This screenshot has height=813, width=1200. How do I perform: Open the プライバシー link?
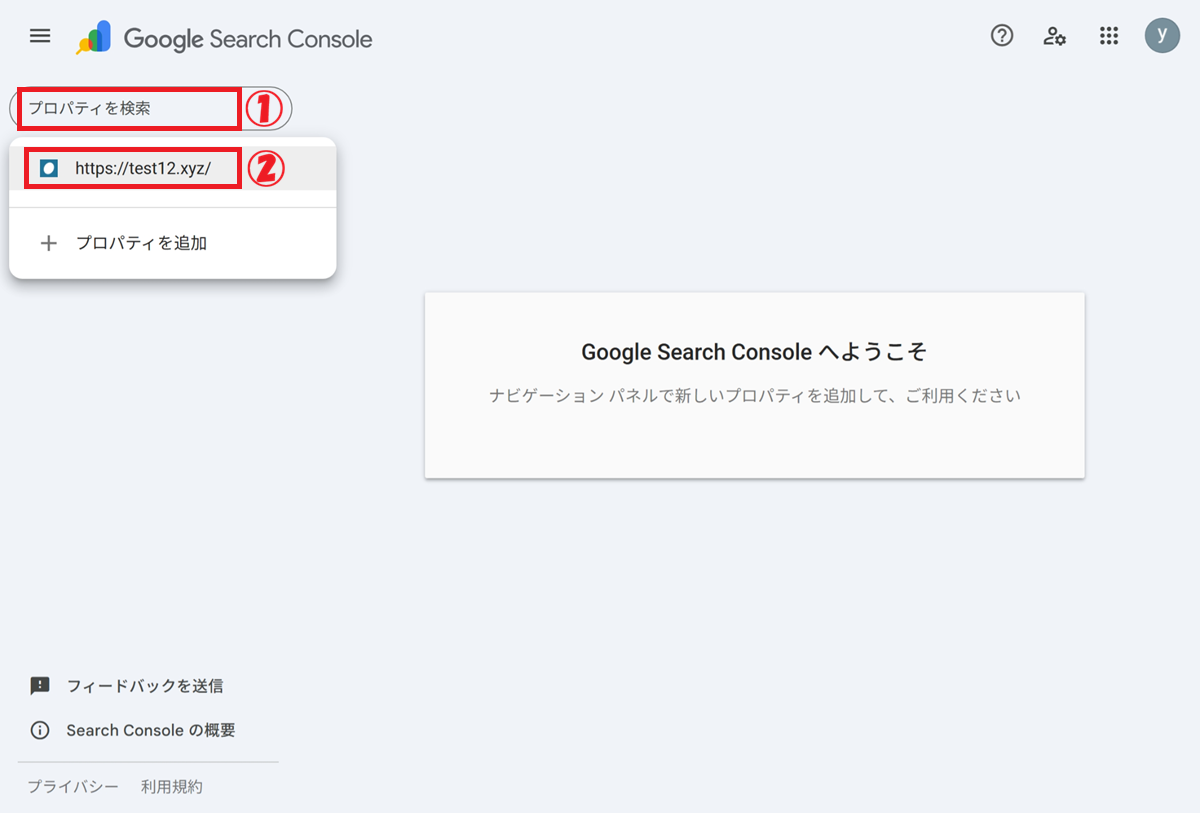click(73, 787)
